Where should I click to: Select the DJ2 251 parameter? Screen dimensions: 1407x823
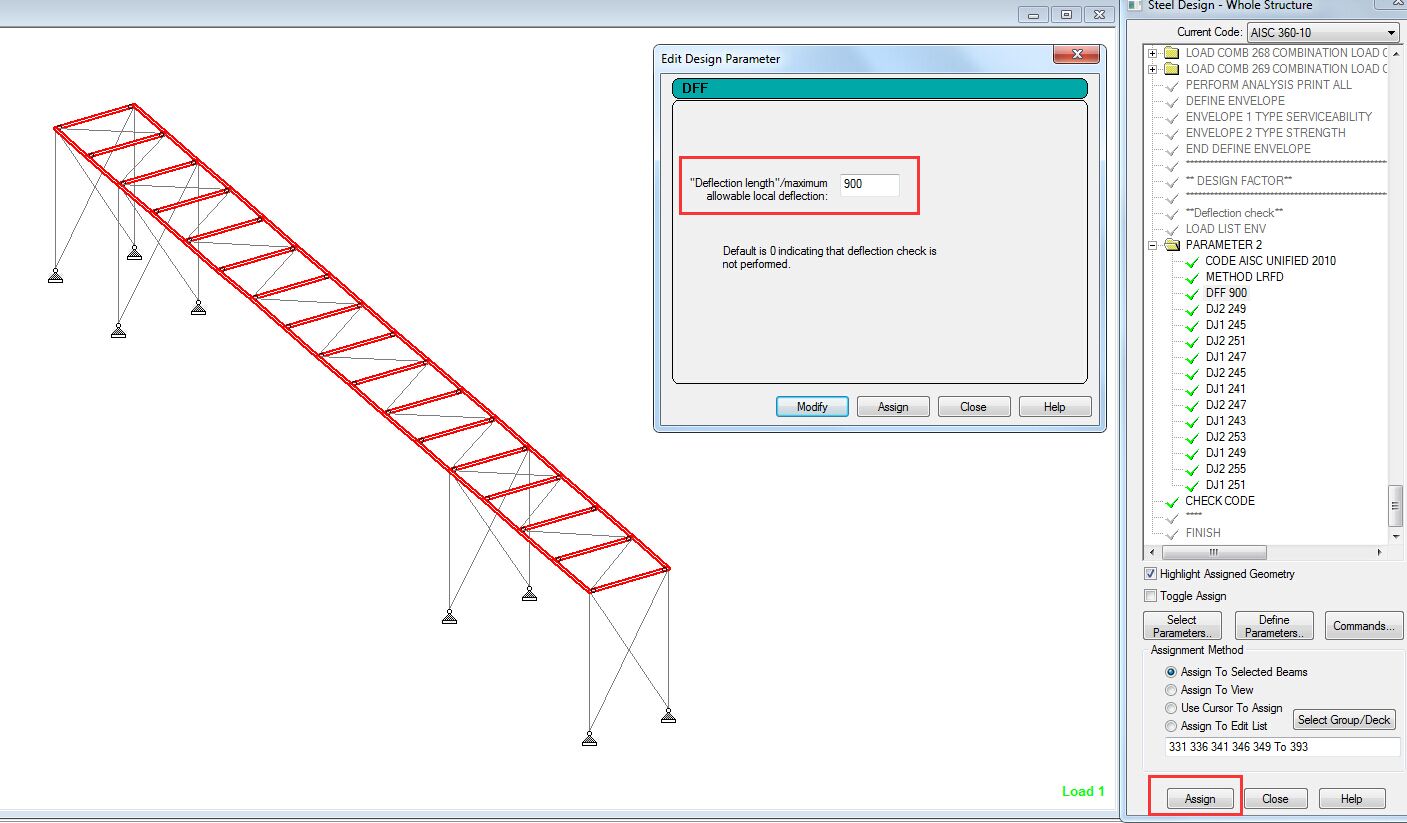[1225, 341]
